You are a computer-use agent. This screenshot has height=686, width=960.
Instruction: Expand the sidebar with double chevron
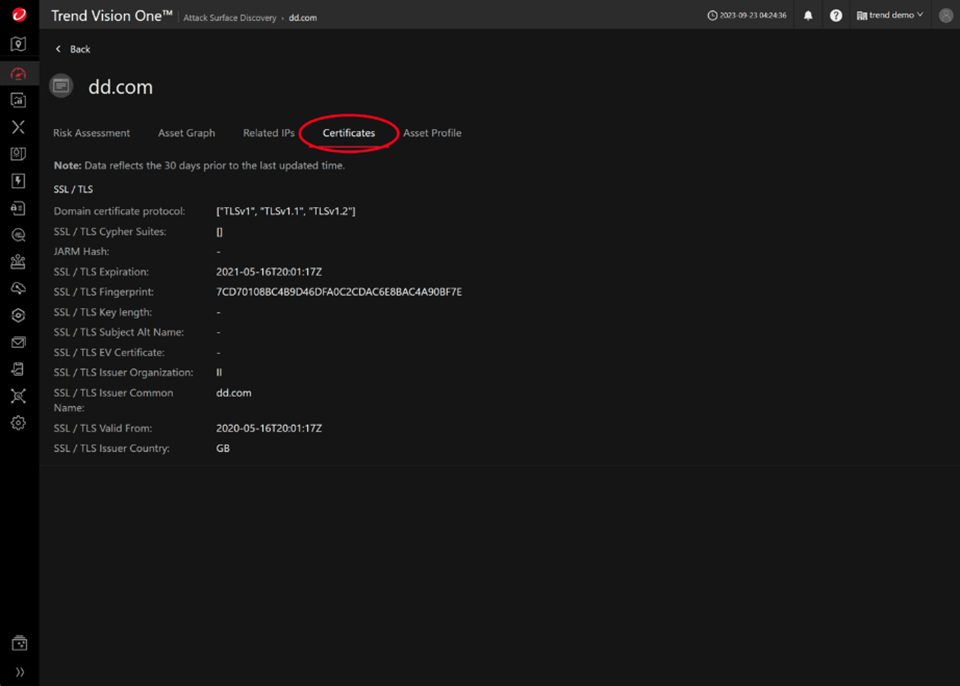pyautogui.click(x=20, y=672)
